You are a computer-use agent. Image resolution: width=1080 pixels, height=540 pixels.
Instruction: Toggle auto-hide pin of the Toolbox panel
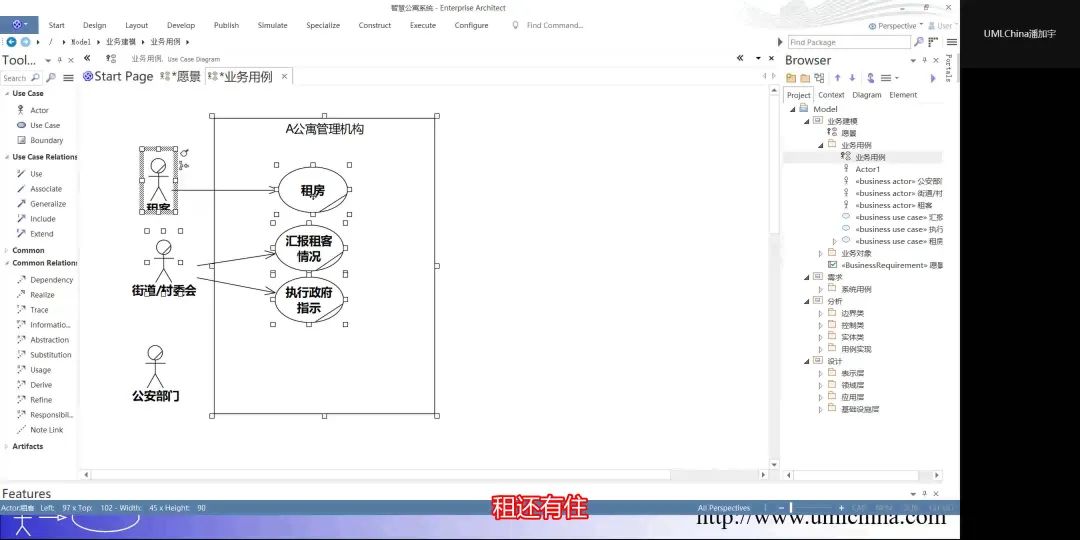coord(60,61)
